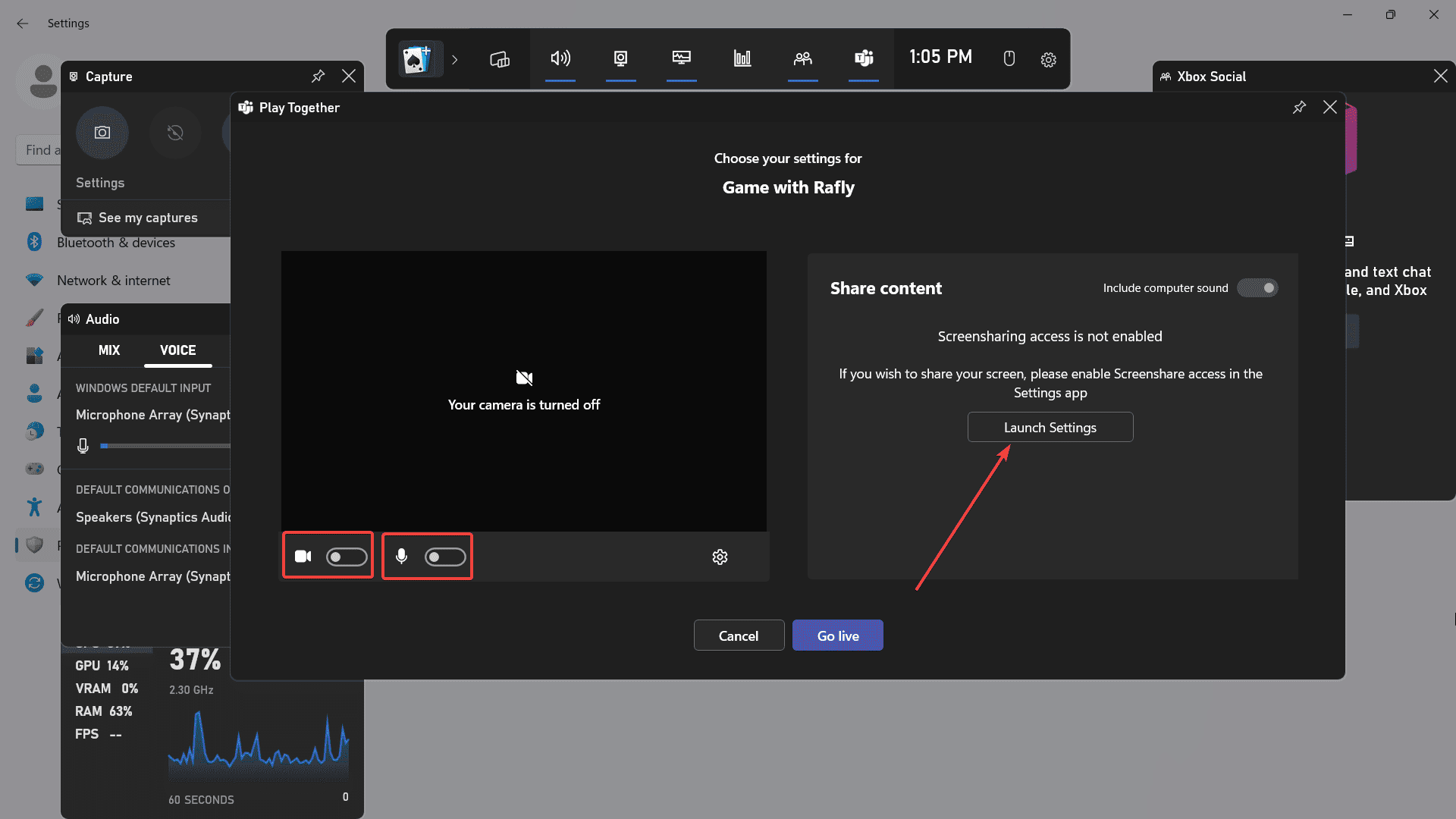Enable the Include computer sound toggle
Image resolution: width=1456 pixels, height=819 pixels.
click(1257, 288)
